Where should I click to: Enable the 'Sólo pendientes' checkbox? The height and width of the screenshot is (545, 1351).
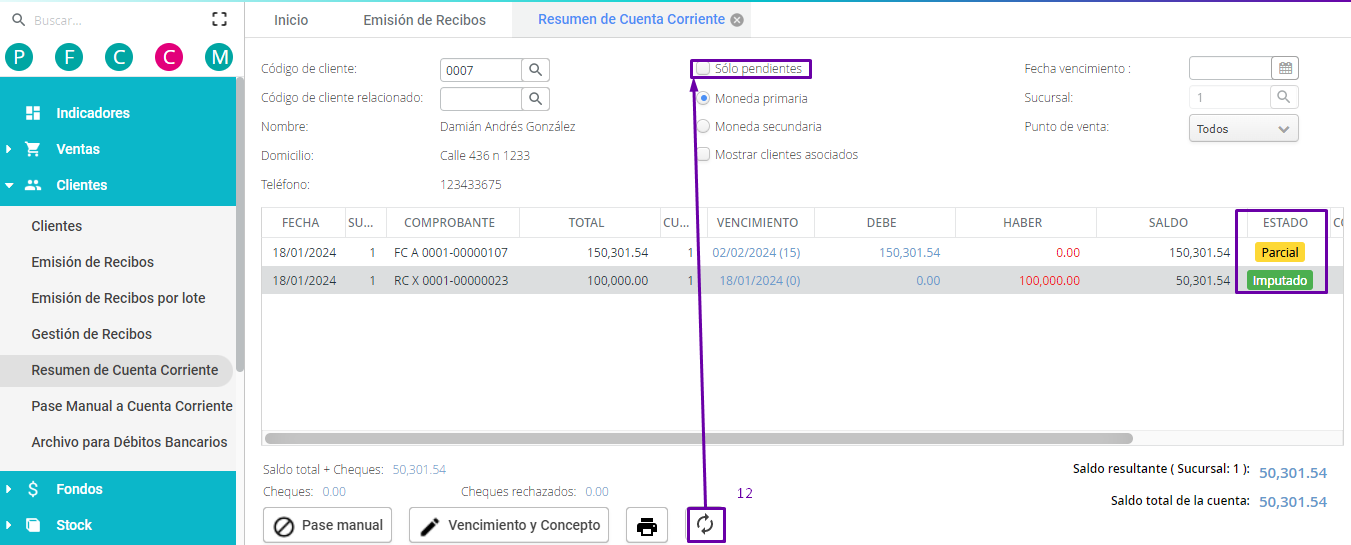[x=704, y=69]
